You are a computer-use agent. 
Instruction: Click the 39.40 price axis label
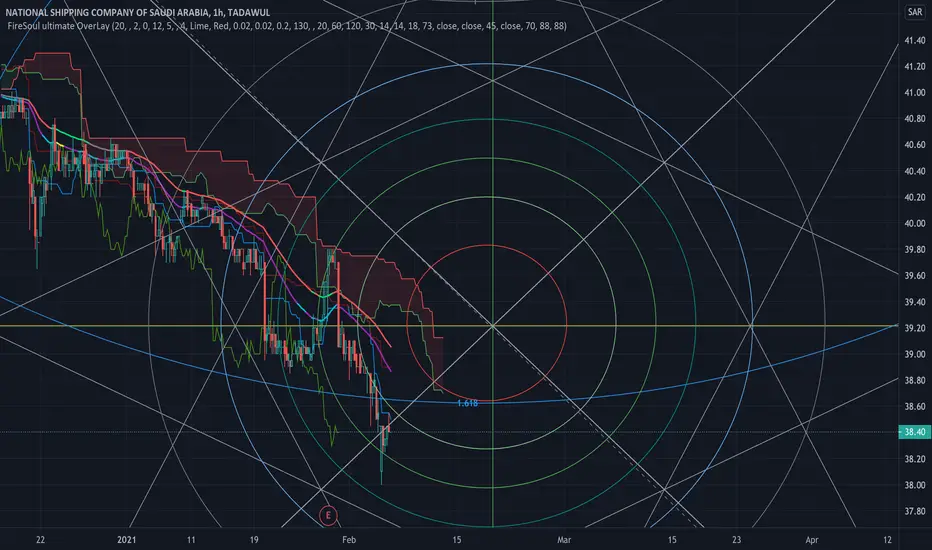[x=915, y=302]
